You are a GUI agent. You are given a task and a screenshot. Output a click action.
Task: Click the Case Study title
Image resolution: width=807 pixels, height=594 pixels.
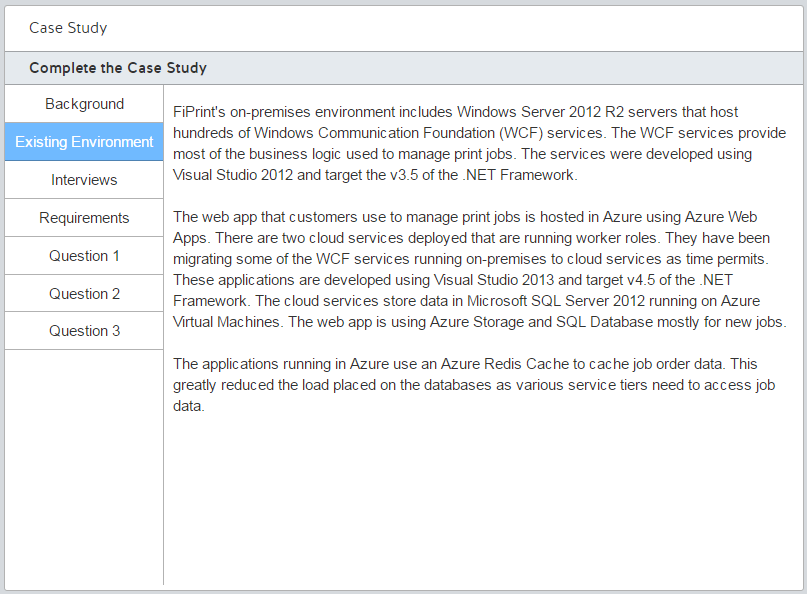[68, 28]
